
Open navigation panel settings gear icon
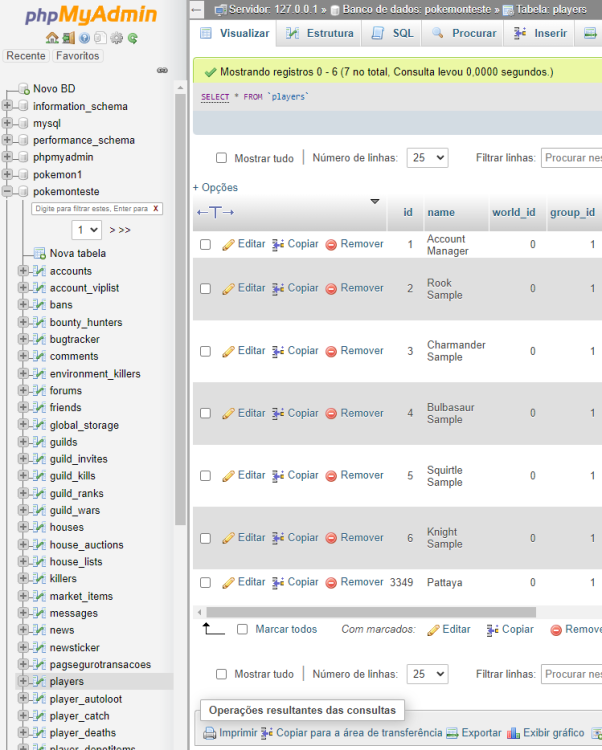click(x=116, y=38)
